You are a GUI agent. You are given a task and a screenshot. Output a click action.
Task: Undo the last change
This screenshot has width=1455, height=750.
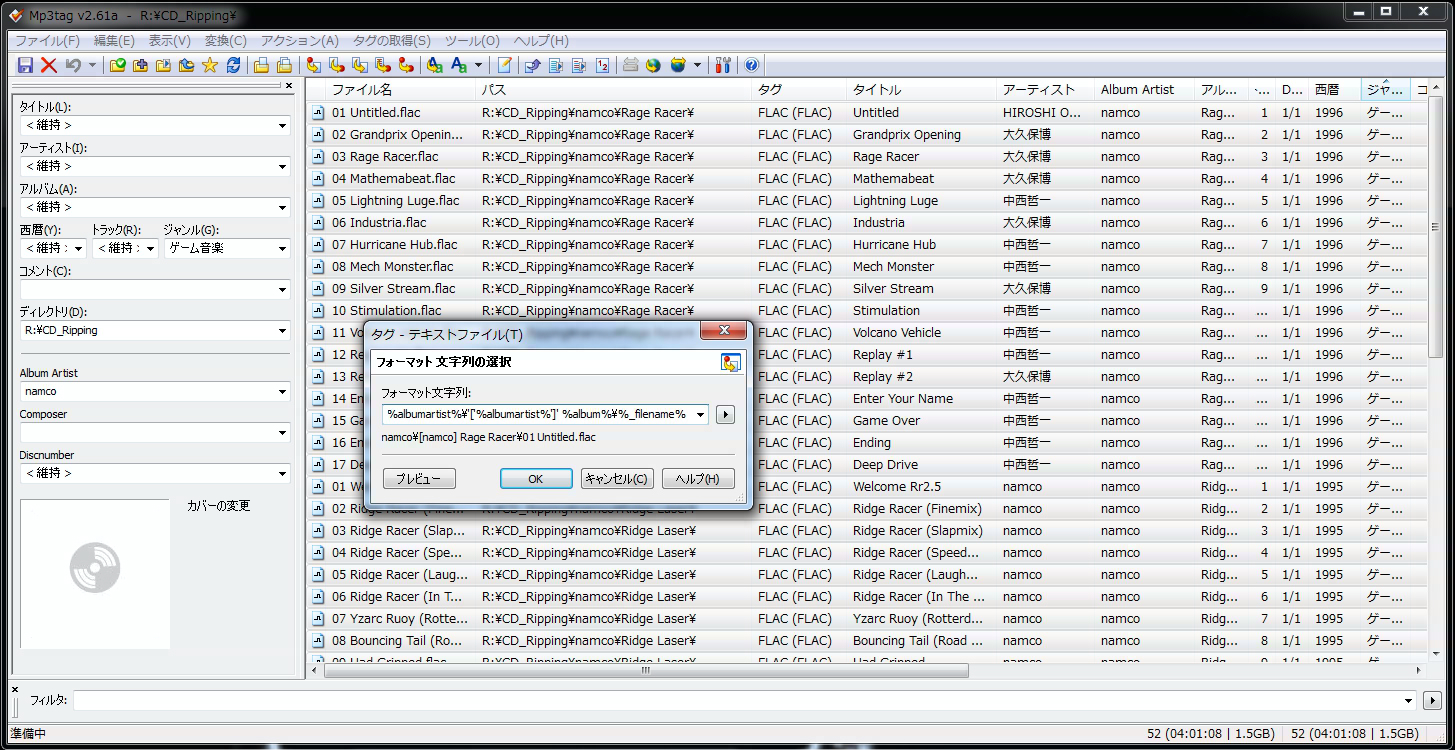pos(72,65)
